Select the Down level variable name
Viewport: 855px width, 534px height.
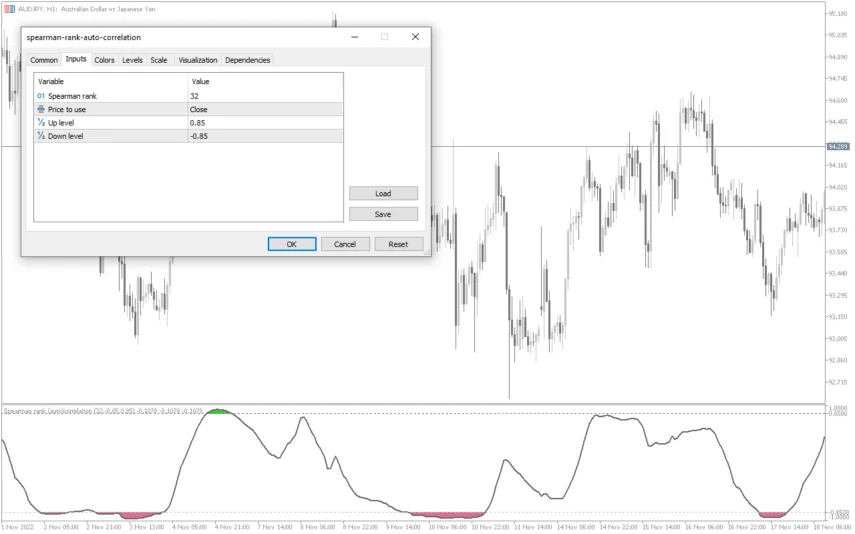point(65,136)
